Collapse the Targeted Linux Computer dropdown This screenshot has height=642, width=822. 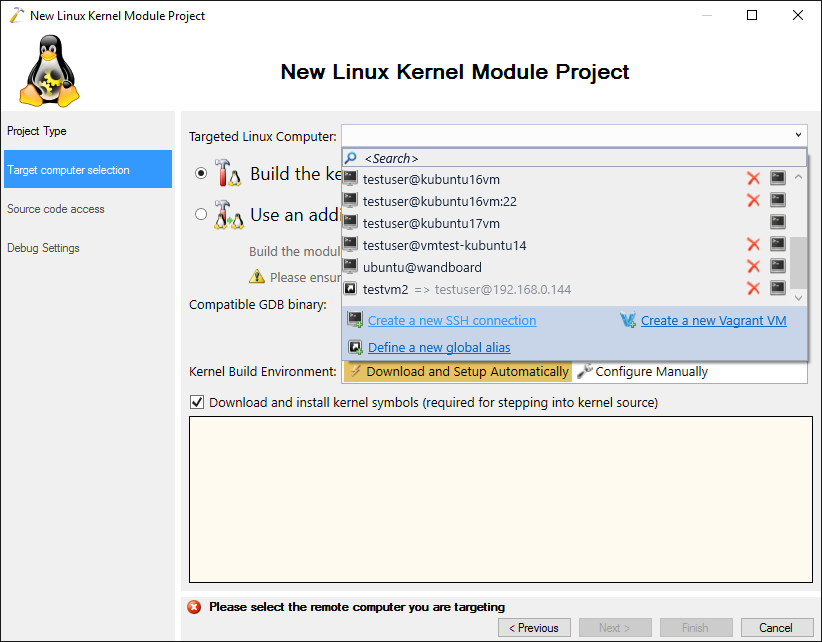point(798,135)
